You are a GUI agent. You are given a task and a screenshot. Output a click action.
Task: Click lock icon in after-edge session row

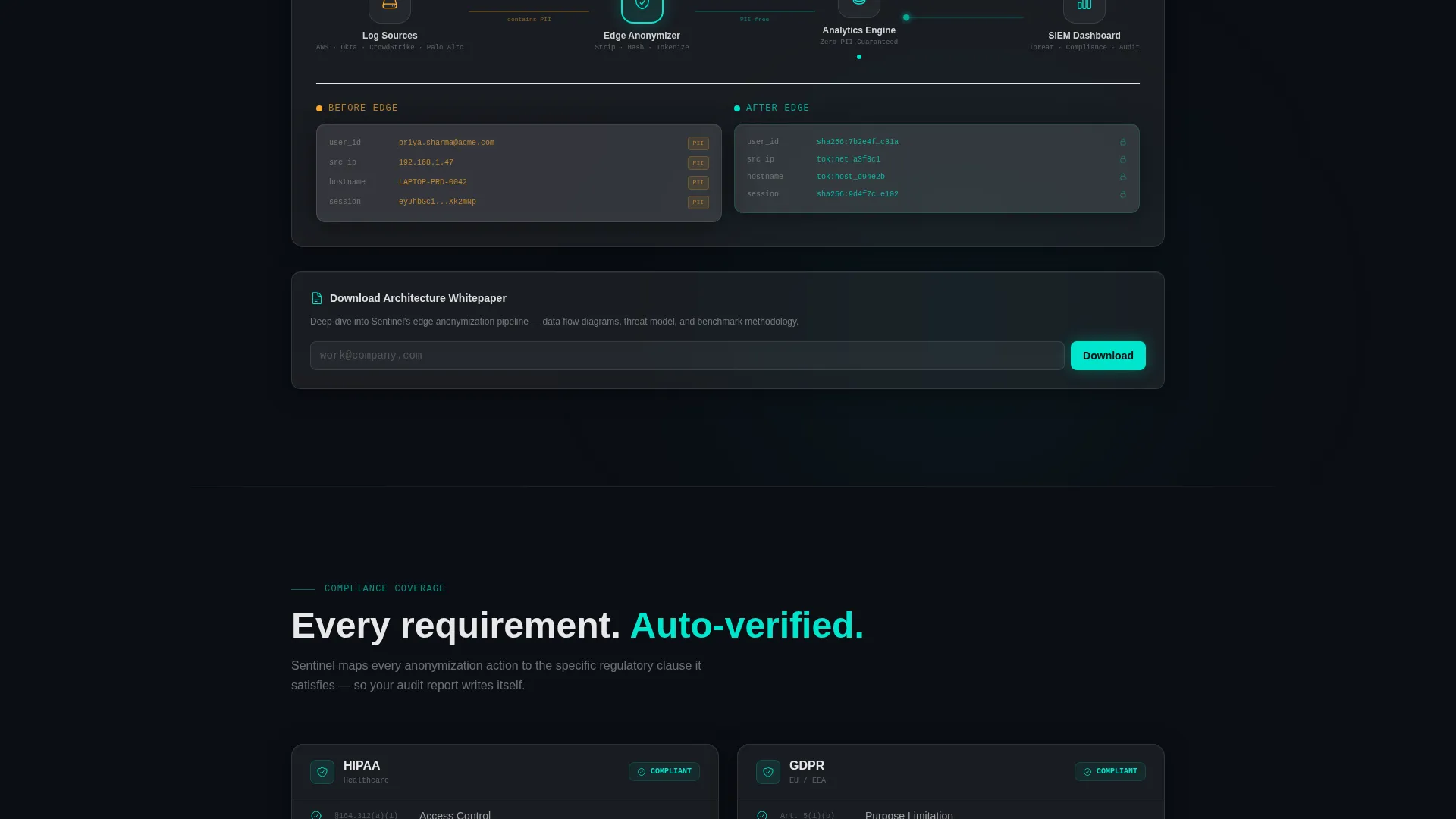coord(1123,194)
